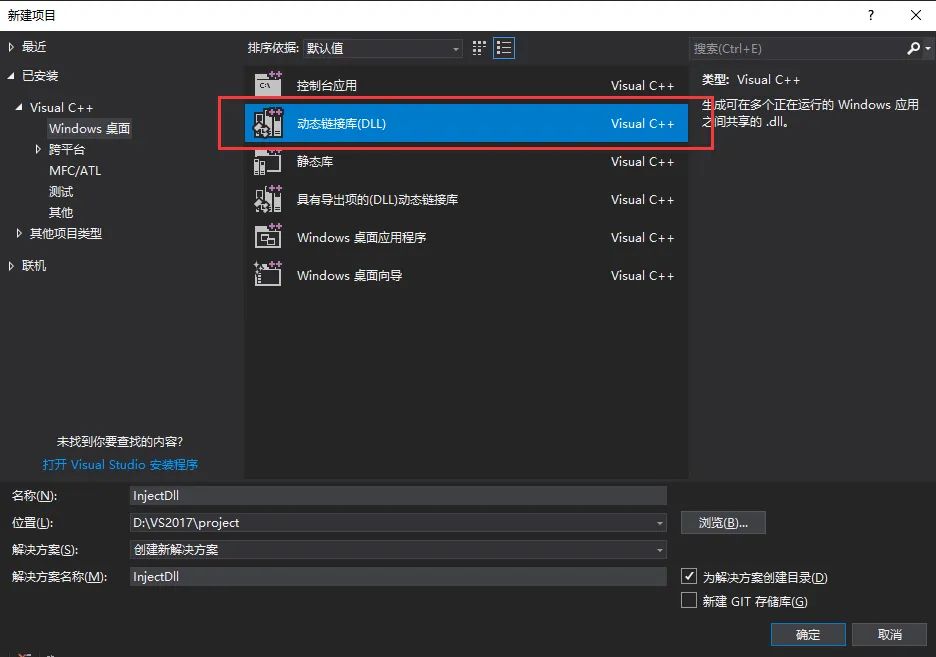The height and width of the screenshot is (657, 936).
Task: Select the 动态链接库(DLL) row text
Action: [341, 124]
